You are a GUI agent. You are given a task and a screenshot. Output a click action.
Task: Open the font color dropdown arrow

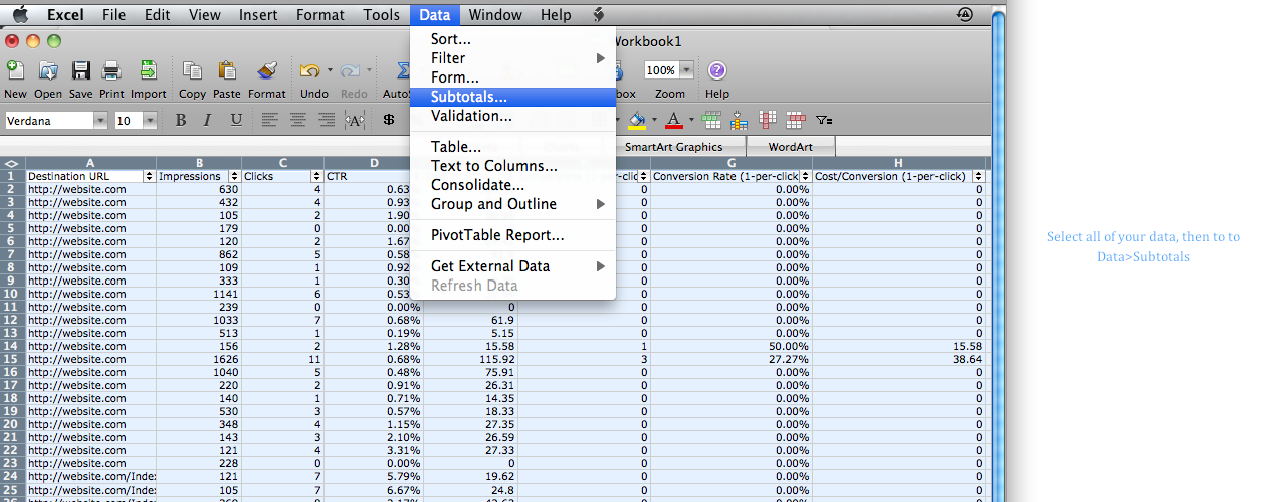[690, 120]
